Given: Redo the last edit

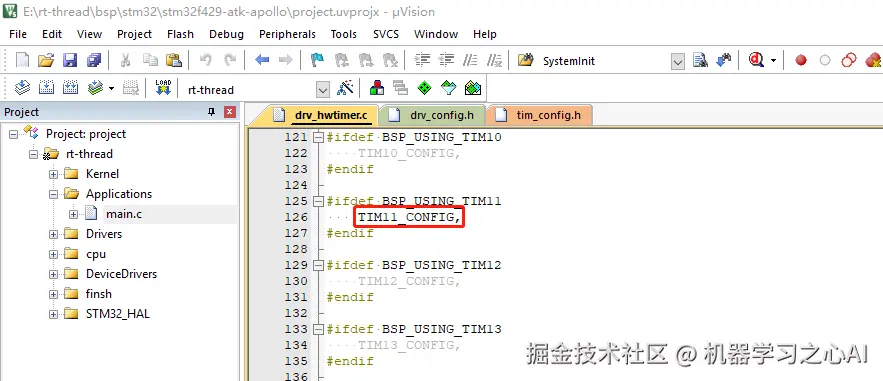Looking at the screenshot, I should click(x=230, y=60).
